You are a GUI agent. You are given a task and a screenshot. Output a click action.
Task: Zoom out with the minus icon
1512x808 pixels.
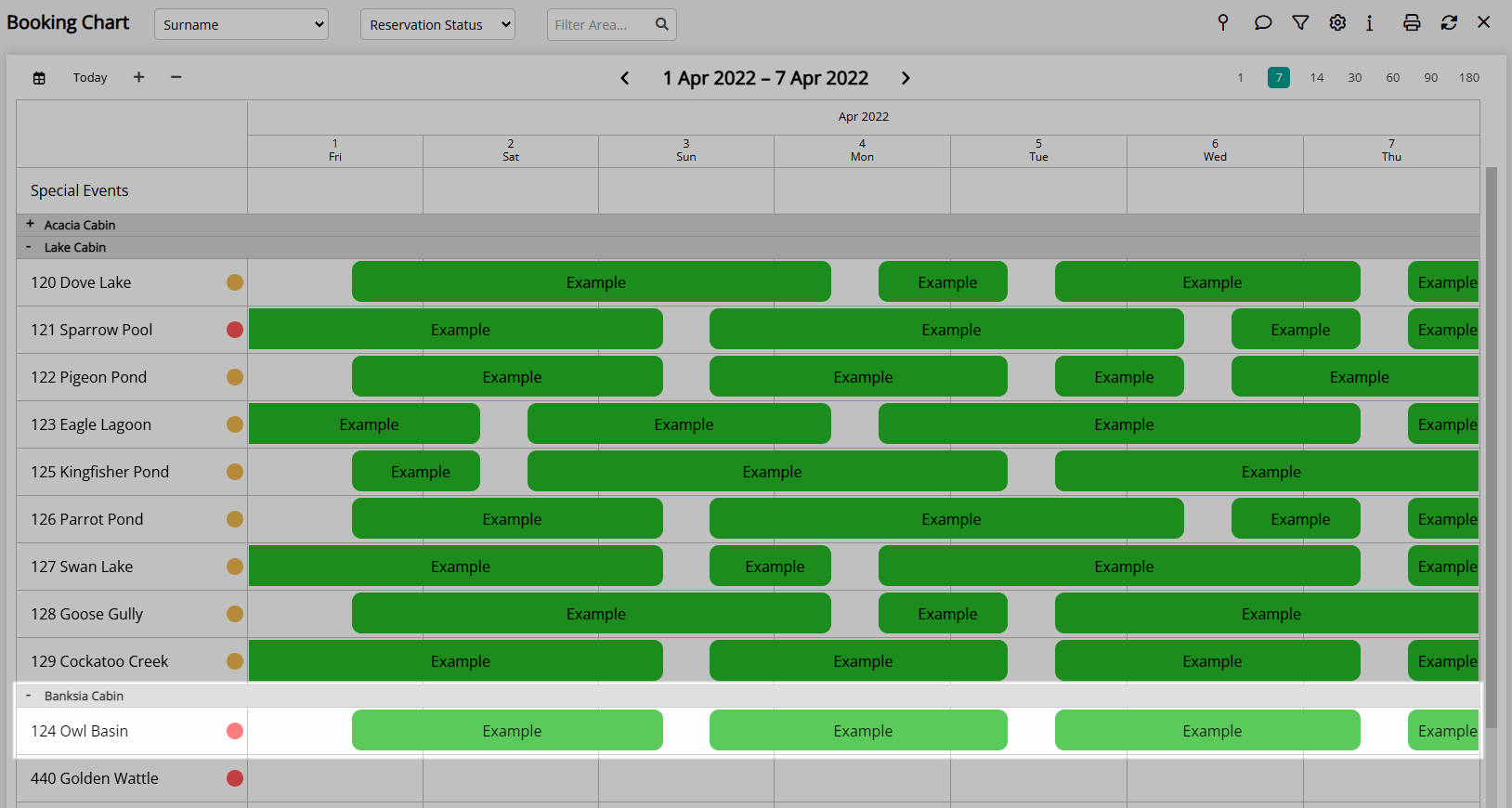coord(176,77)
